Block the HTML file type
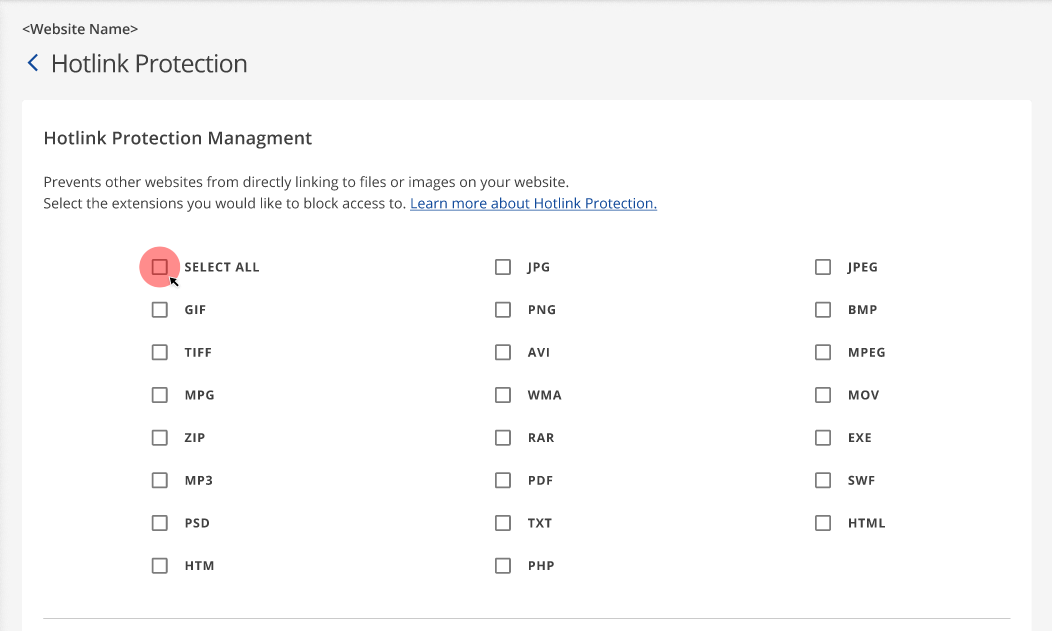The height and width of the screenshot is (631, 1052). tap(823, 522)
